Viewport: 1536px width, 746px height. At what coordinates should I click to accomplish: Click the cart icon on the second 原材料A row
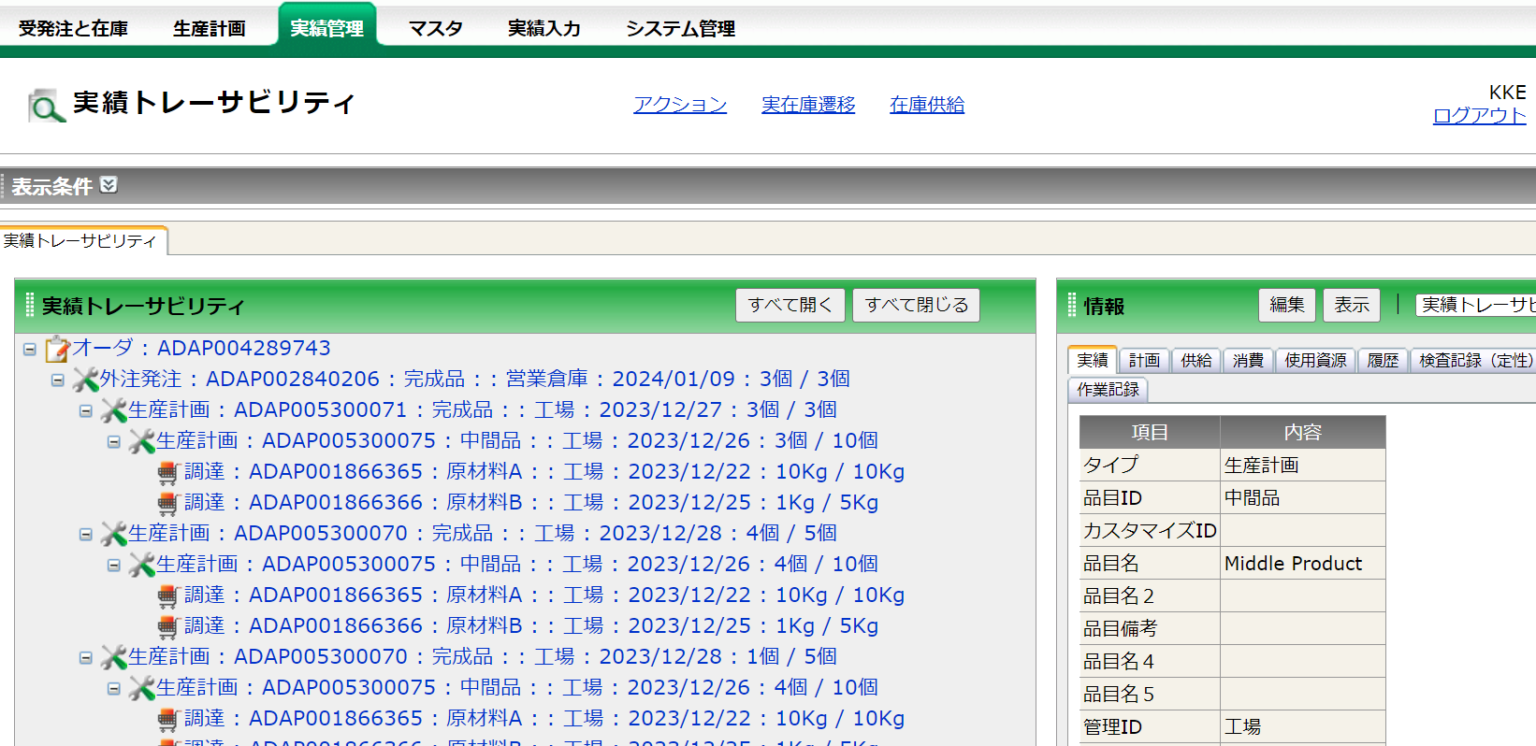[x=169, y=594]
